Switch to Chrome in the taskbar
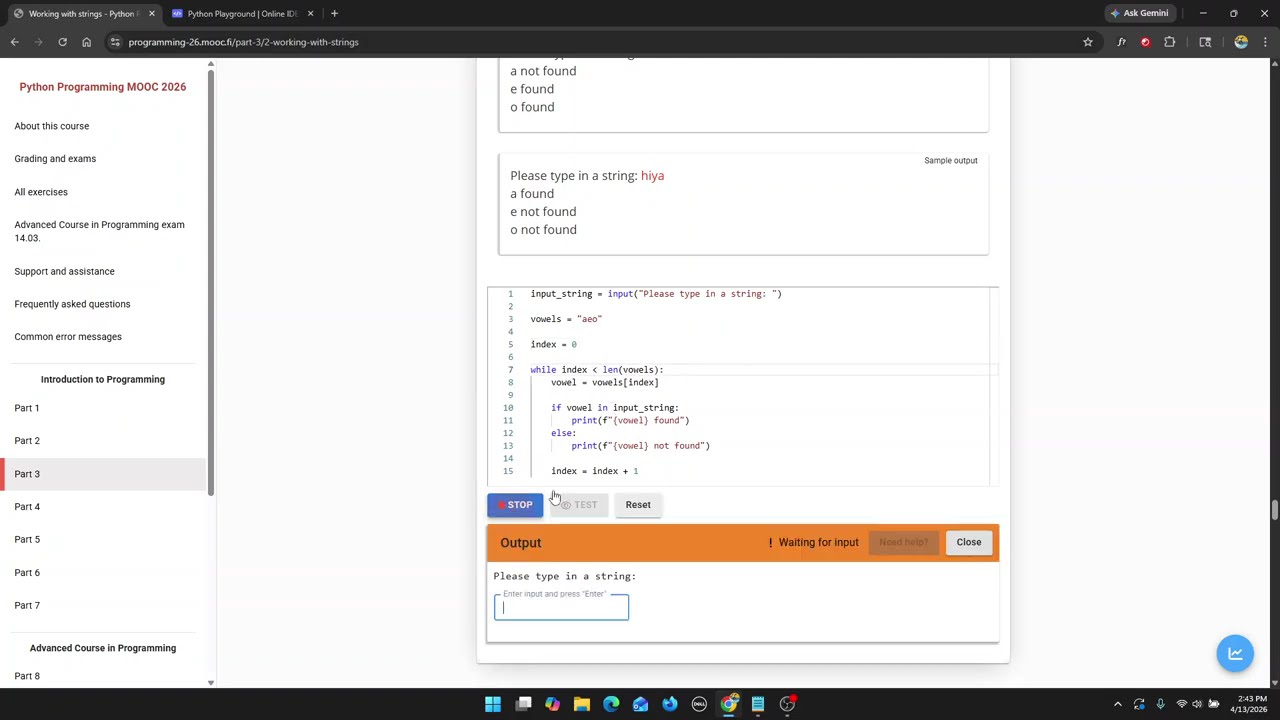This screenshot has width=1280, height=720. 729,704
